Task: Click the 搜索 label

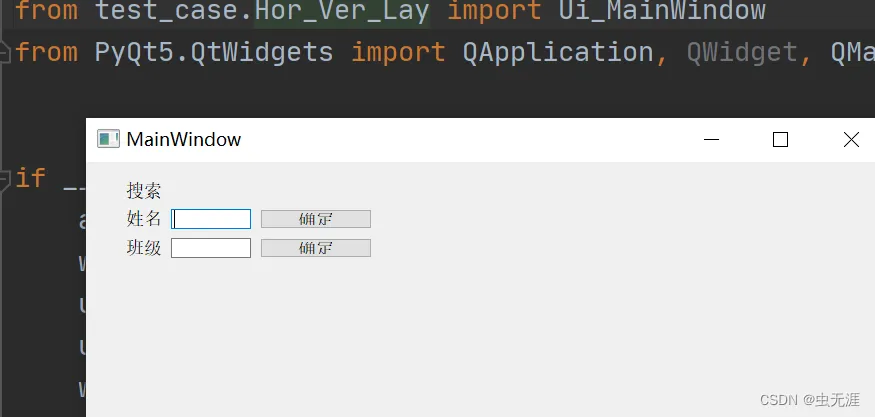Action: (x=144, y=191)
